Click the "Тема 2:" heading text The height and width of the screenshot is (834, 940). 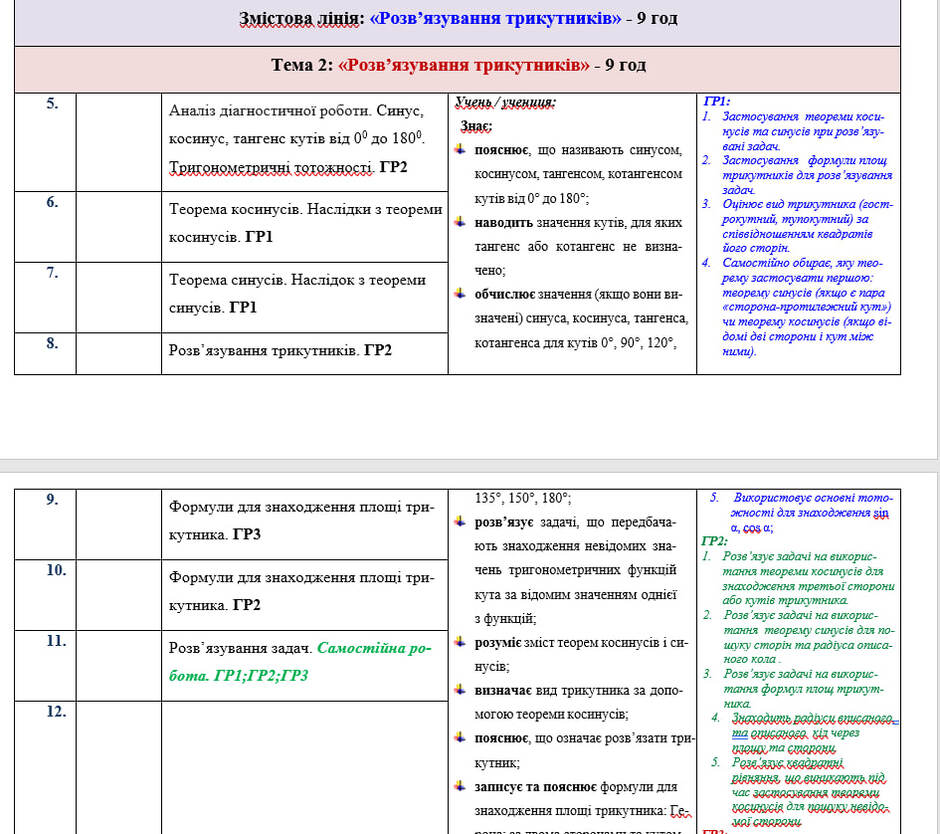pyautogui.click(x=301, y=65)
